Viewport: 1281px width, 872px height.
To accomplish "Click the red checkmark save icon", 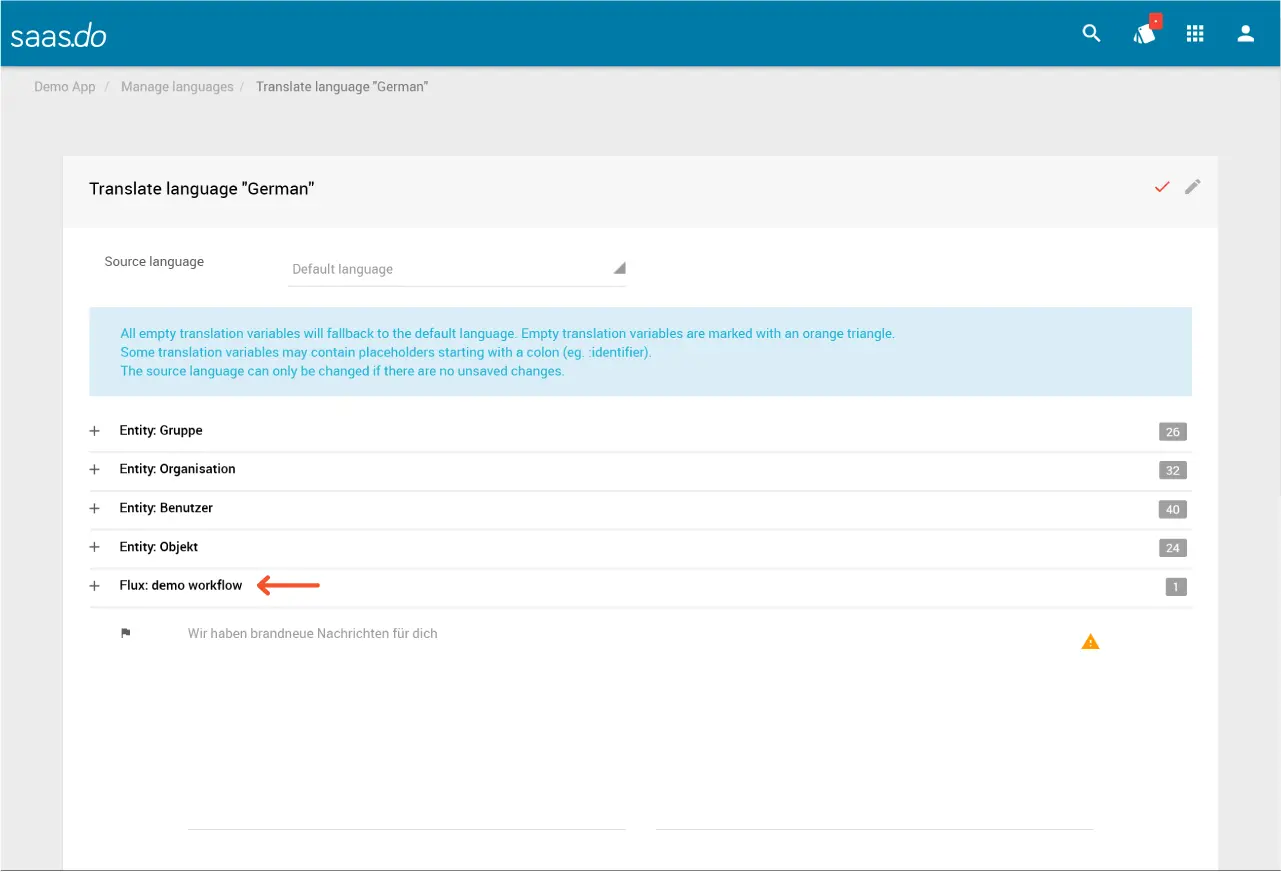I will (1161, 187).
